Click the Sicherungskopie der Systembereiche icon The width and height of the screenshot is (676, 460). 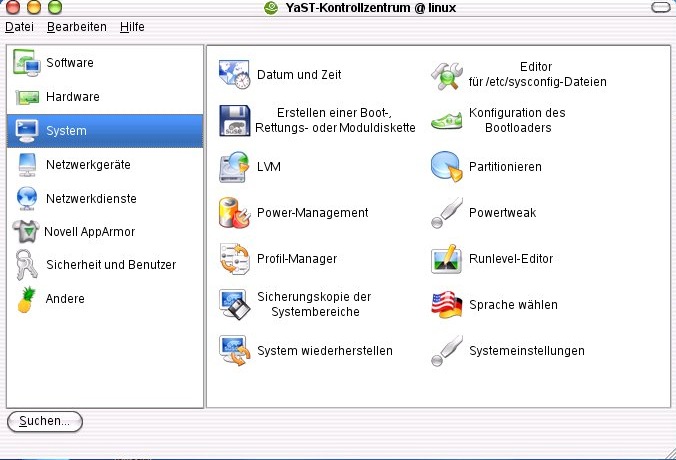[234, 304]
